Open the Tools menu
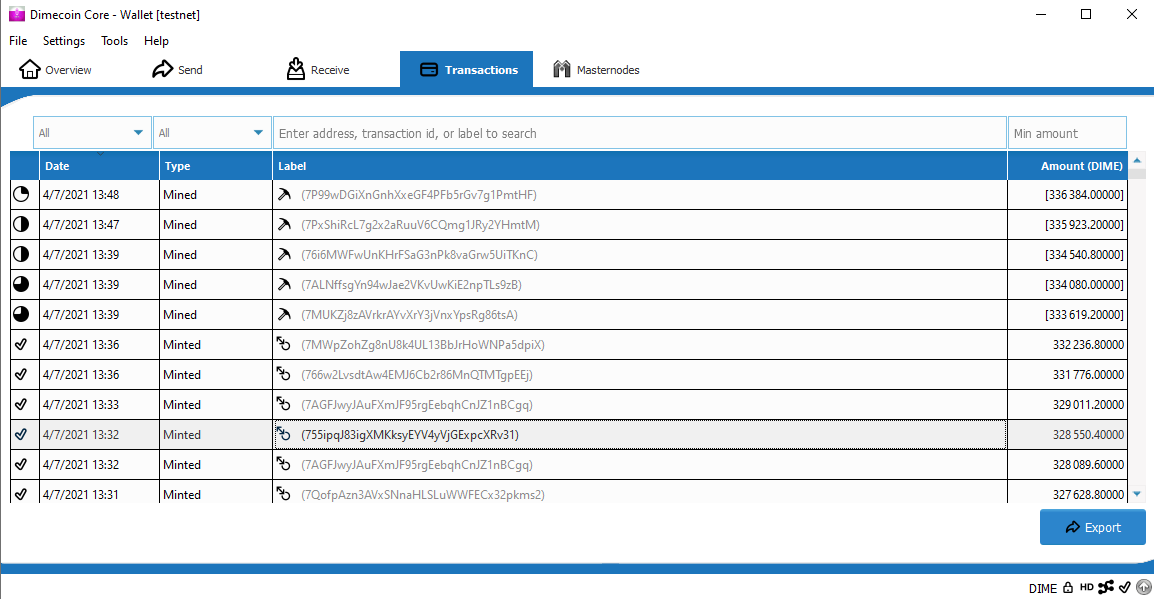This screenshot has height=599, width=1154. click(114, 40)
